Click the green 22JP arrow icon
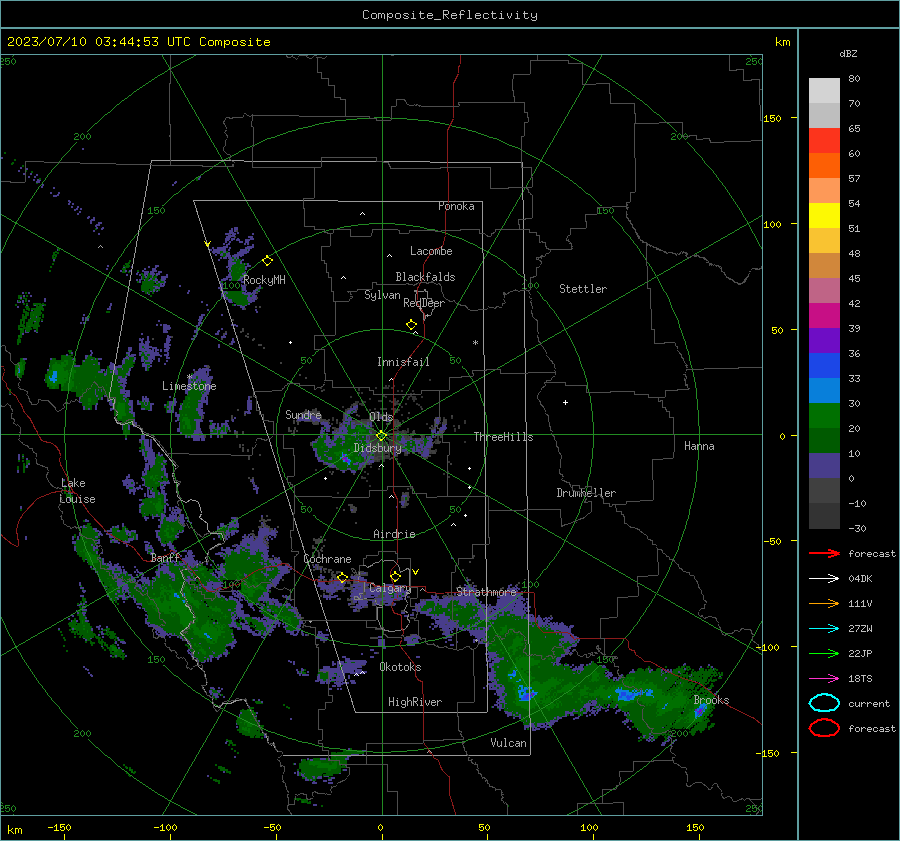The height and width of the screenshot is (841, 900). click(824, 653)
